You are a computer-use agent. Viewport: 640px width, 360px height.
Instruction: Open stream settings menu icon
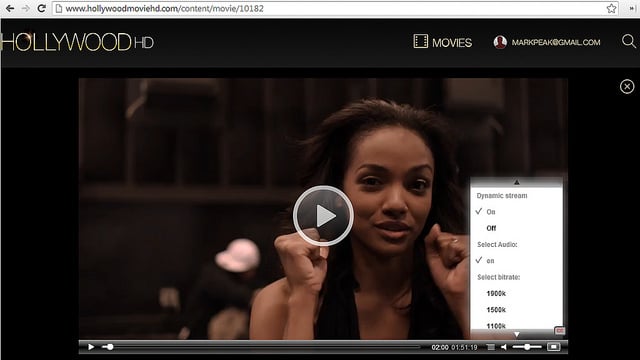(x=491, y=347)
